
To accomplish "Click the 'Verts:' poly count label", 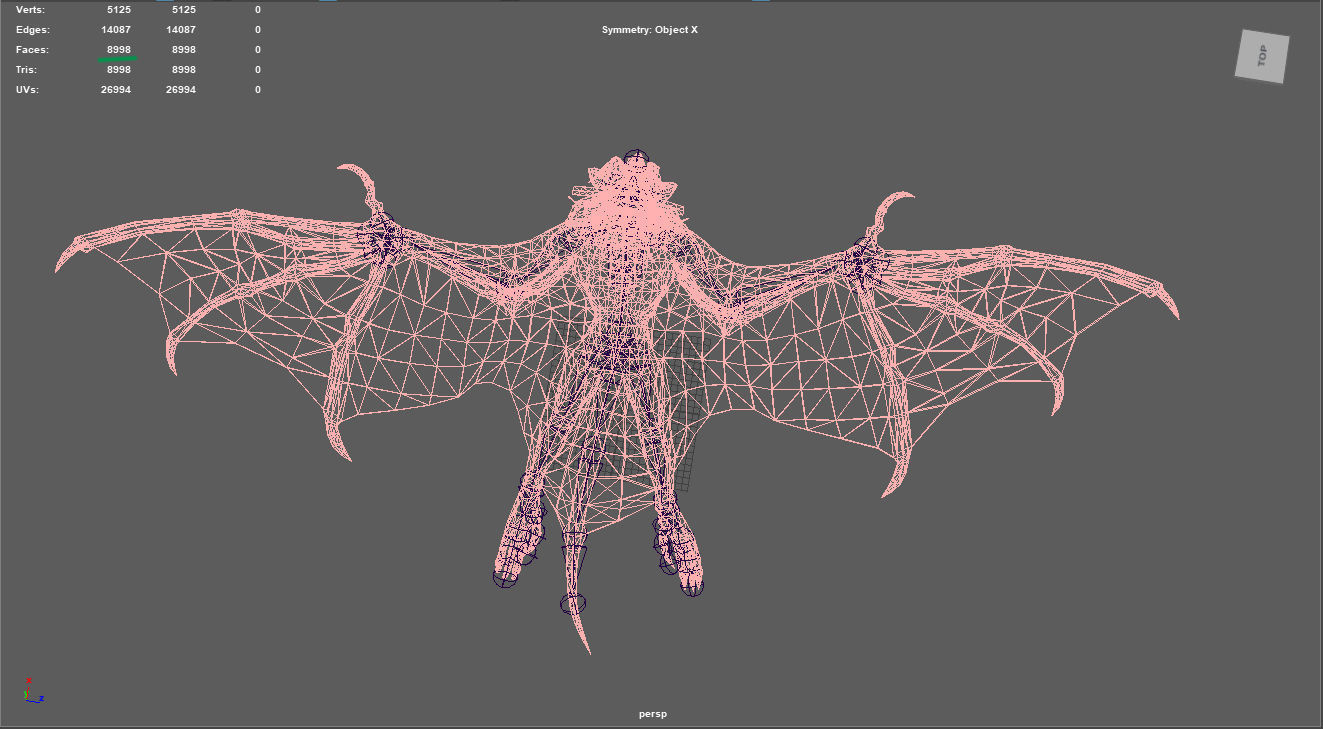I will point(30,9).
